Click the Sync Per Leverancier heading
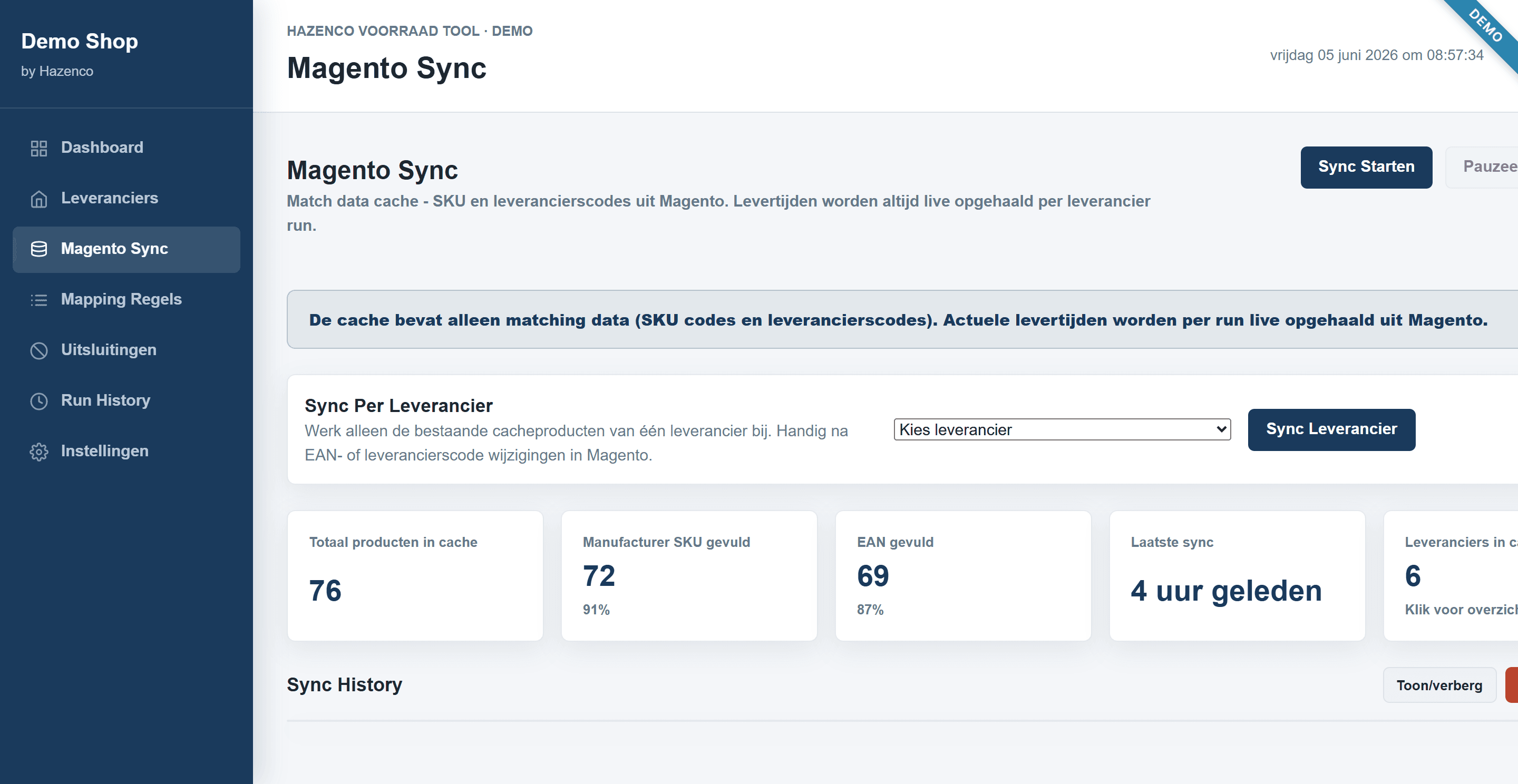 (398, 406)
